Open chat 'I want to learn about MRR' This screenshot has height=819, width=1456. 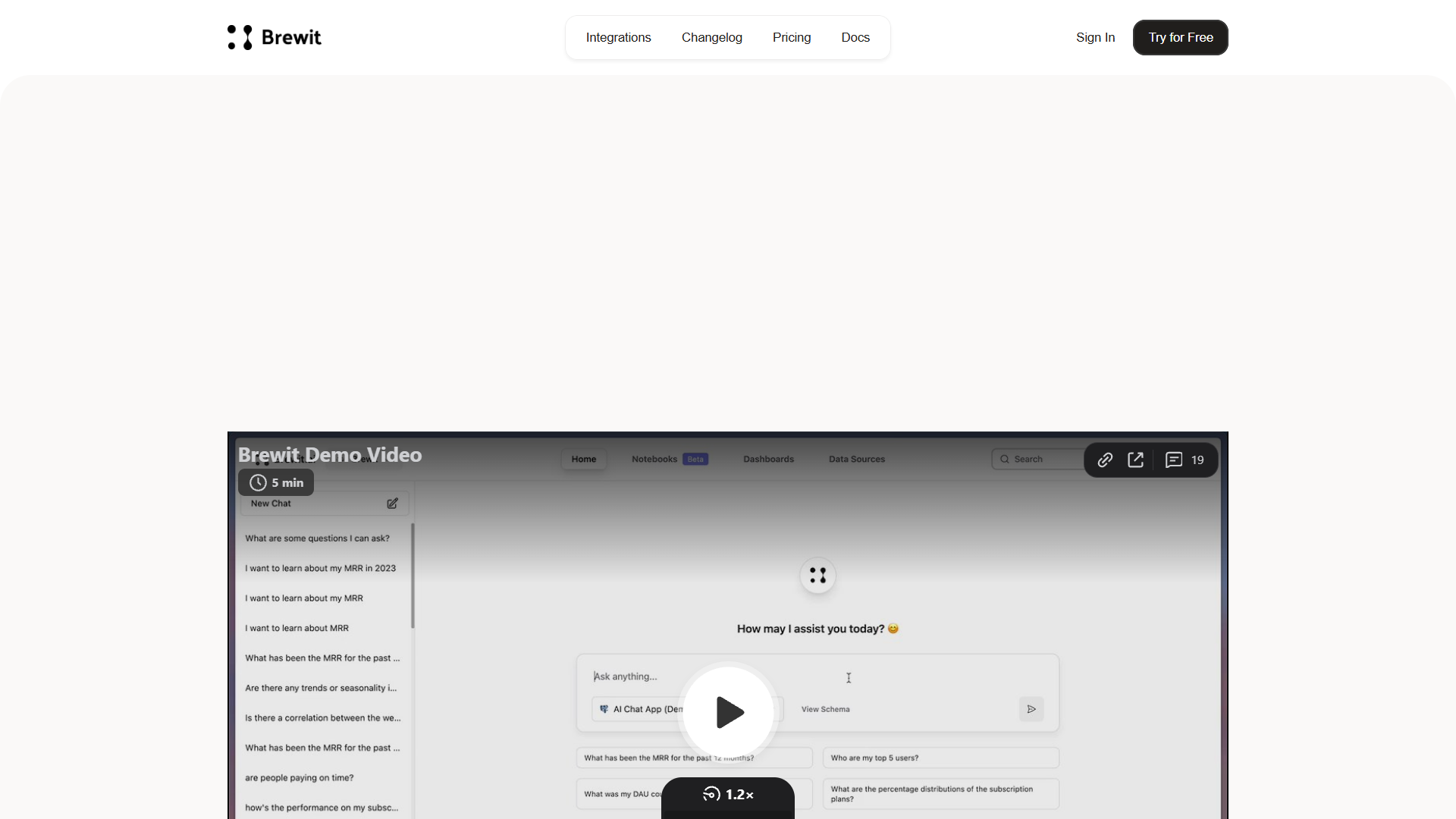[297, 628]
